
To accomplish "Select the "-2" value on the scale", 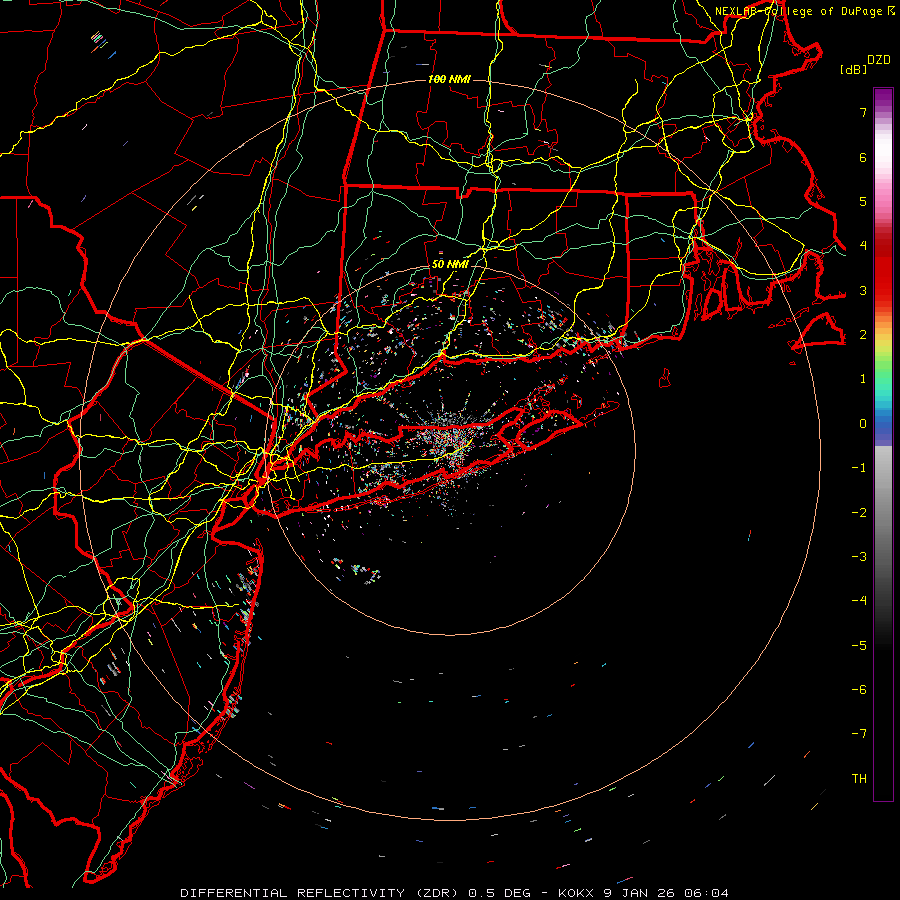I will tap(859, 513).
